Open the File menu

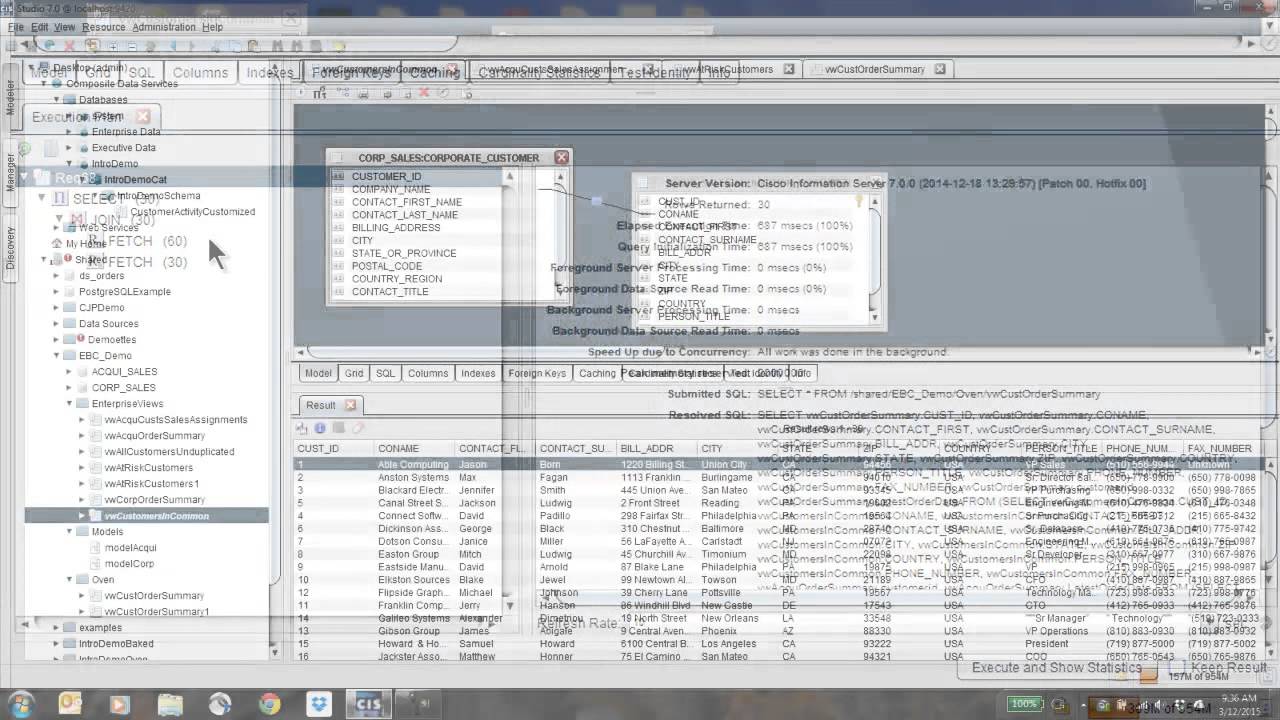tap(16, 27)
